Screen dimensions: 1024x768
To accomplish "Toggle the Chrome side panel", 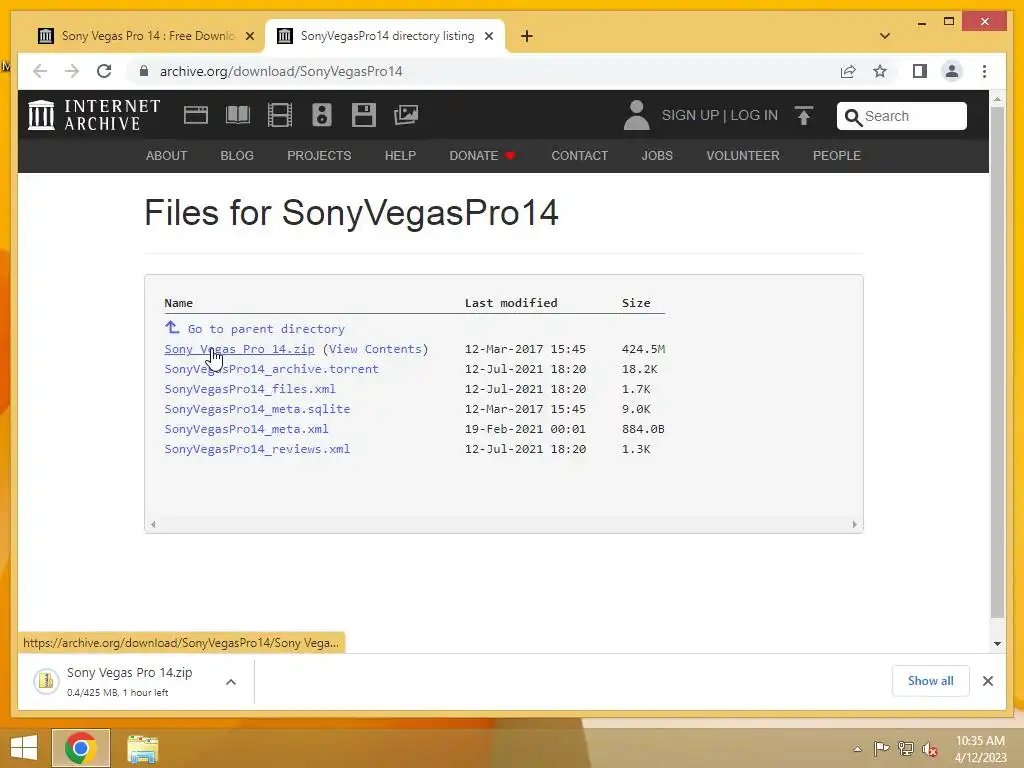I will 920,71.
